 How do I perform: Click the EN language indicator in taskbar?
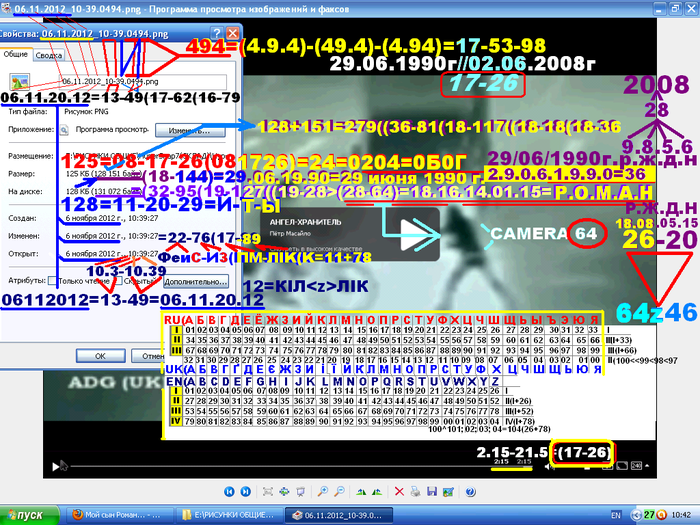point(616,515)
